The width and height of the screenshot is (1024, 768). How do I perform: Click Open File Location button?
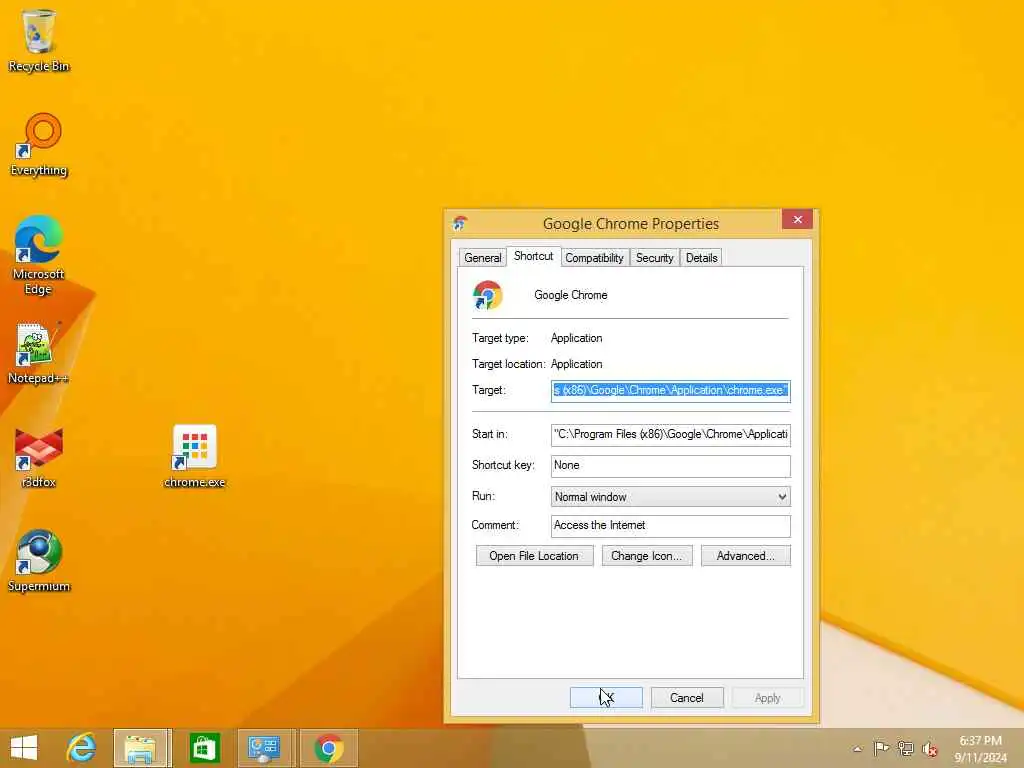[534, 556]
